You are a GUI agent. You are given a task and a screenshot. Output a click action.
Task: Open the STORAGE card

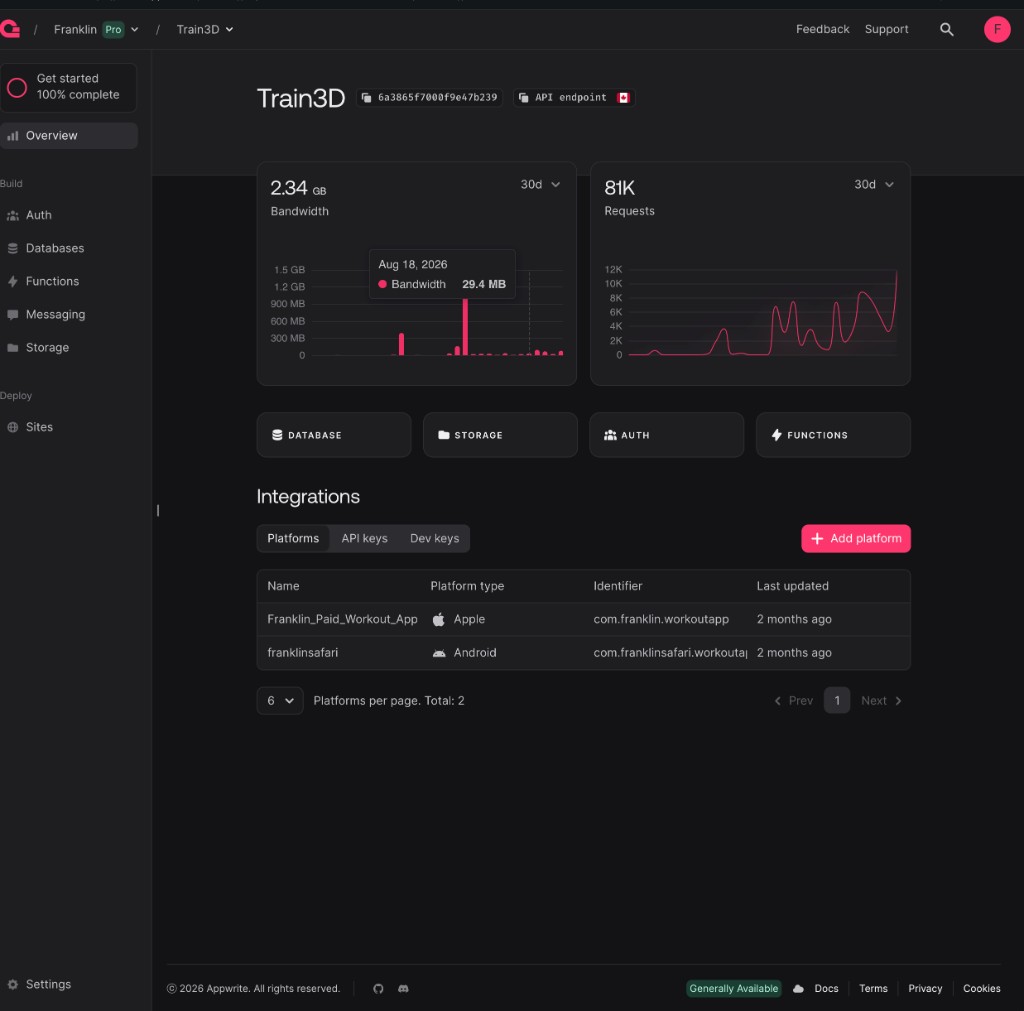coord(500,435)
